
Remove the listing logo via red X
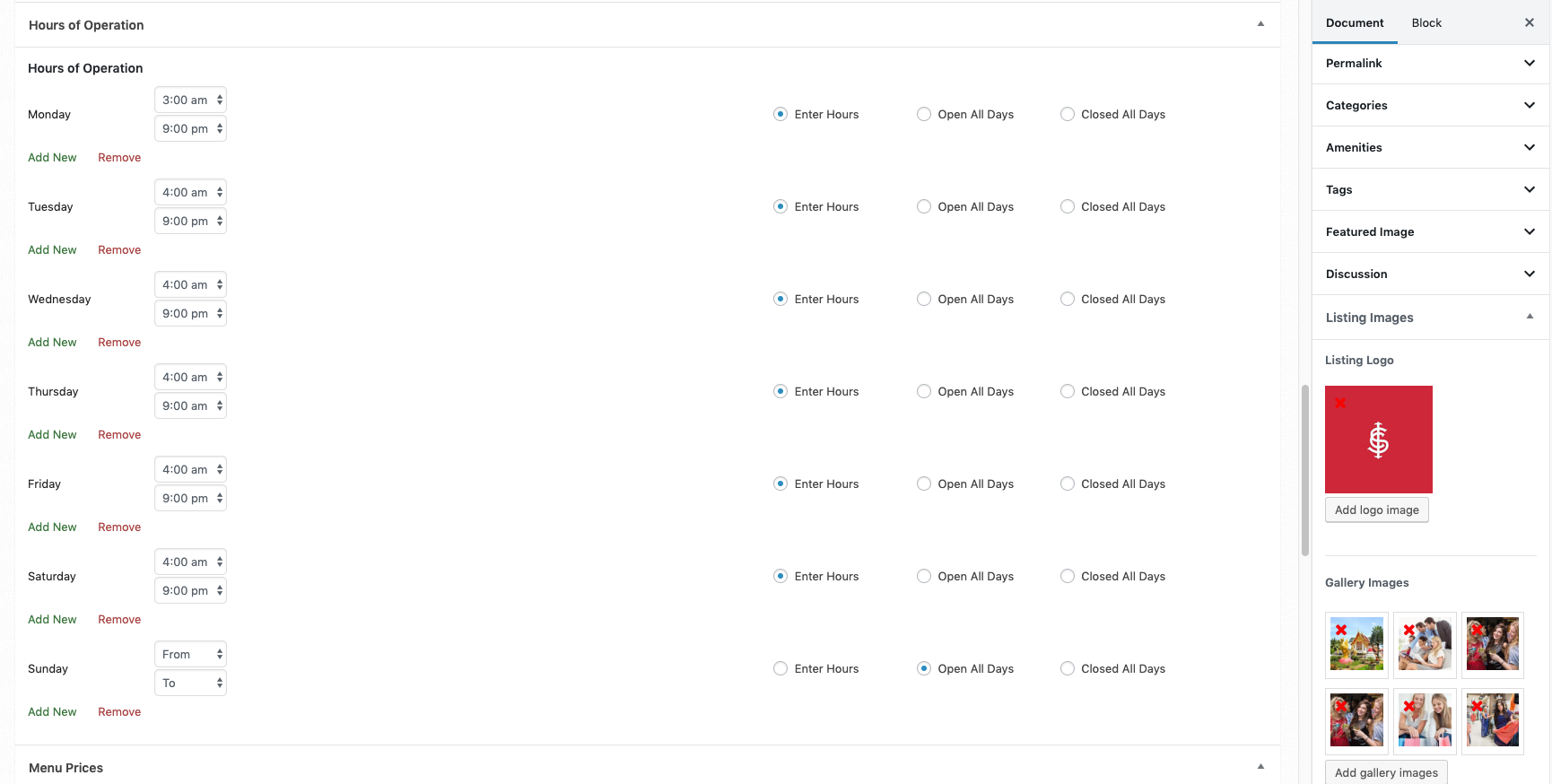click(1339, 403)
